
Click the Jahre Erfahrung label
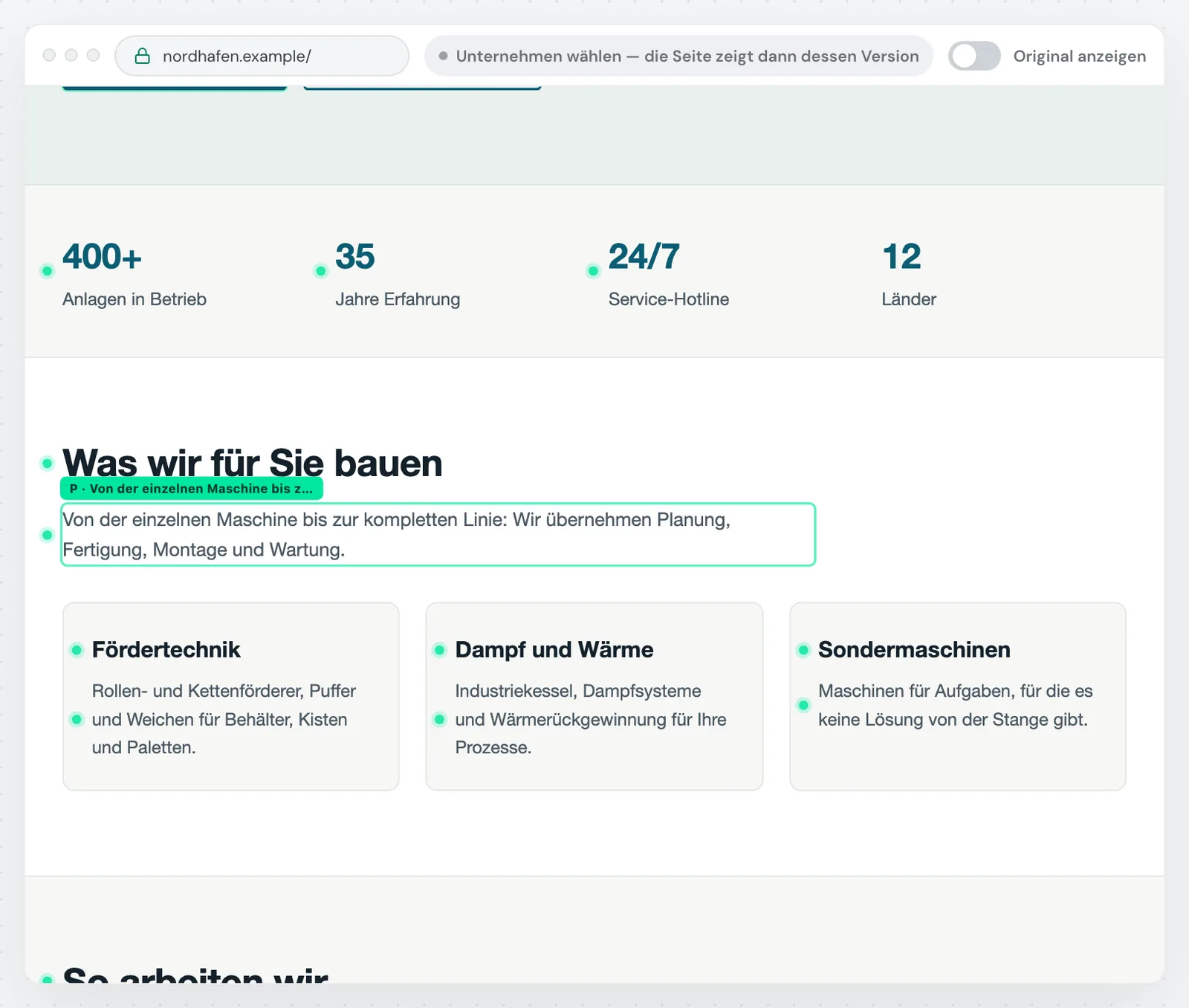point(398,299)
